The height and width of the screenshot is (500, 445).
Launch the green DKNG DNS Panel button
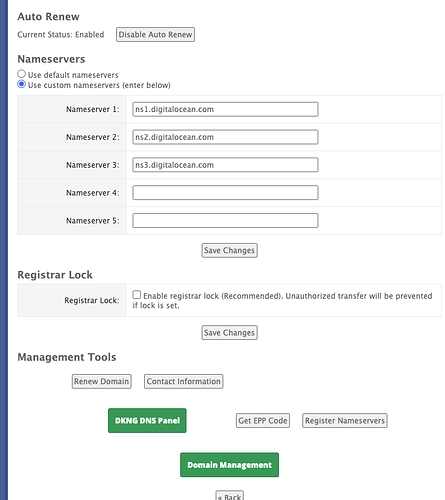(147, 421)
